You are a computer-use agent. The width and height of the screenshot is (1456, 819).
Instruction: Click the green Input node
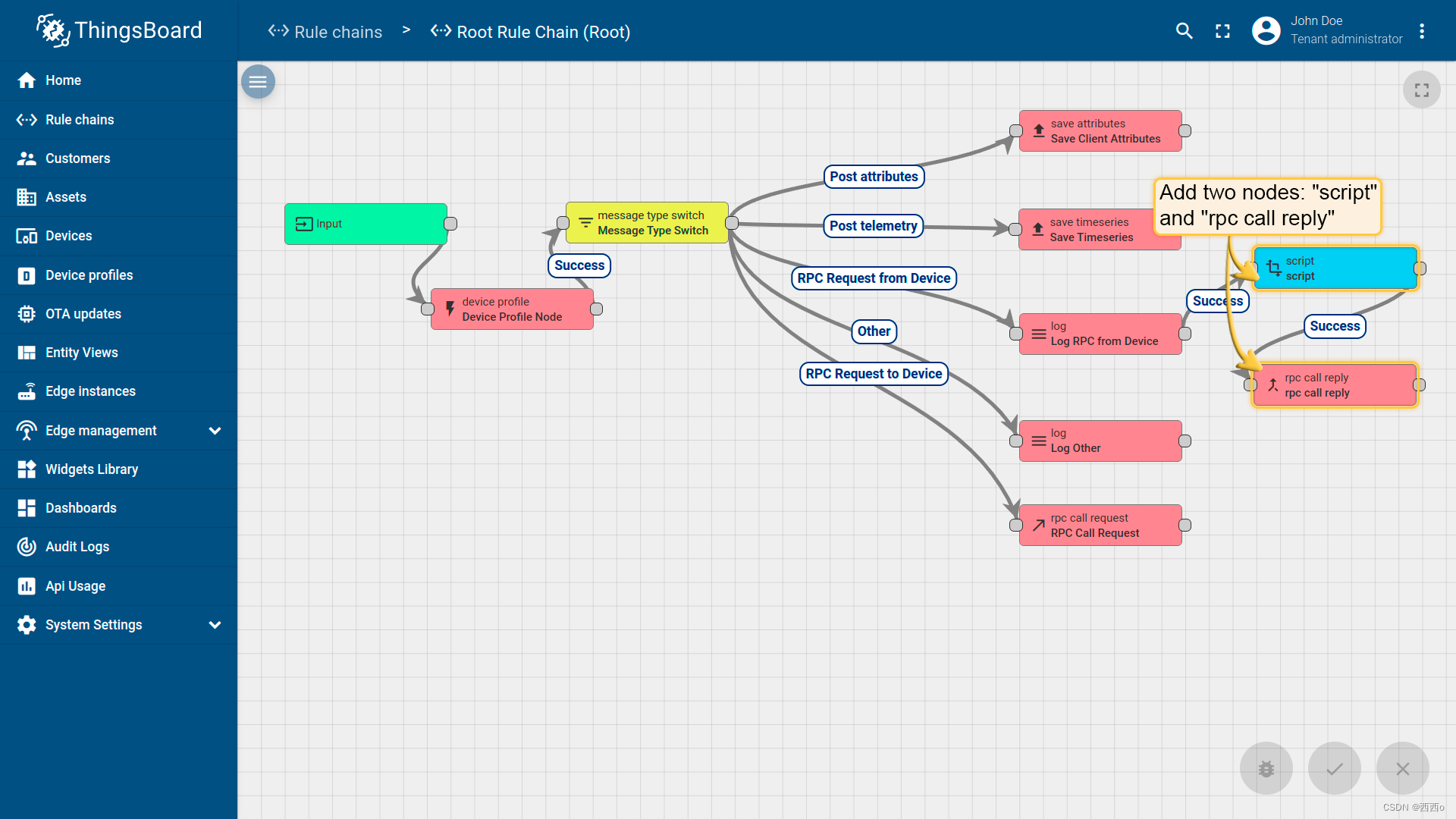[x=366, y=224]
